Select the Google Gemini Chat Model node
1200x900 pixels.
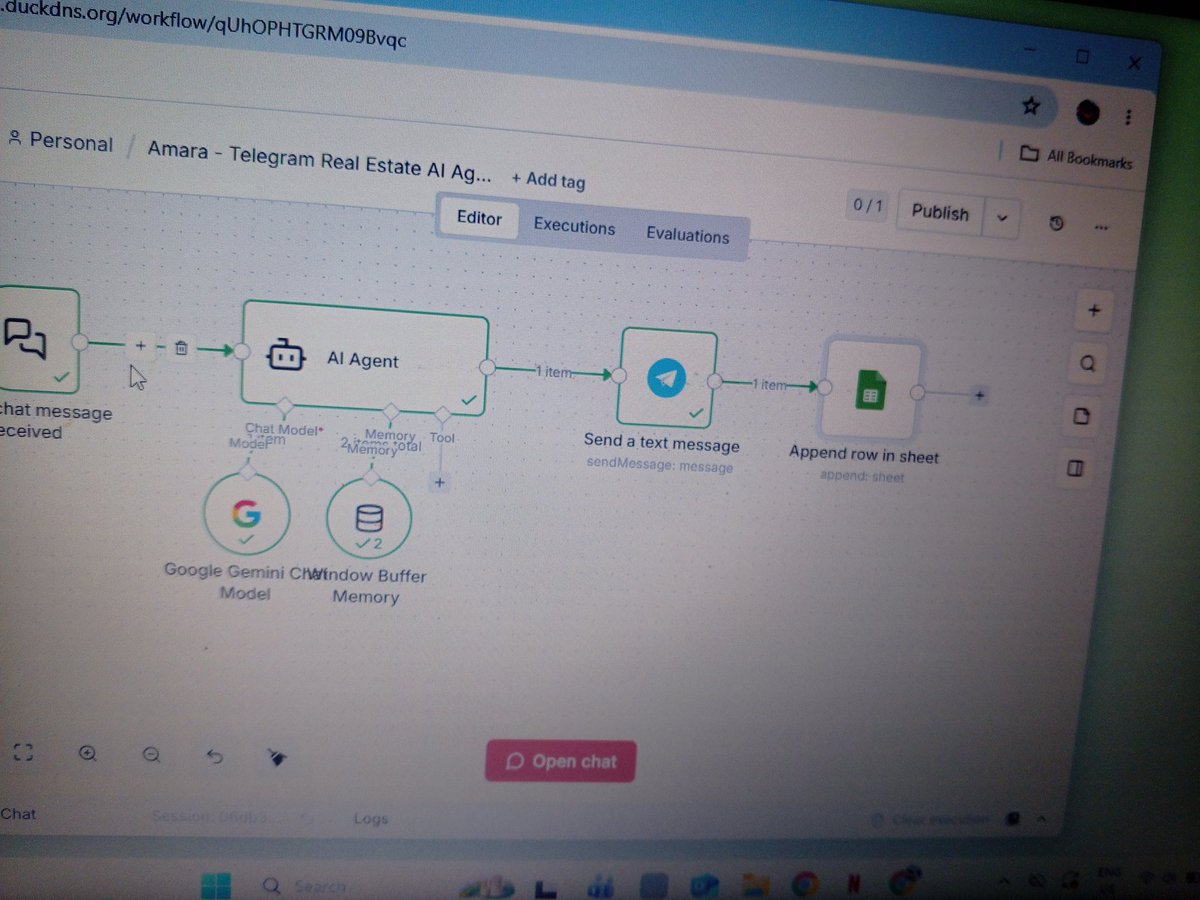pyautogui.click(x=246, y=516)
